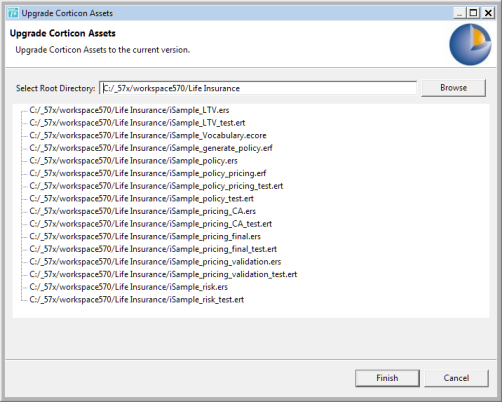Select iSample_pricing_validation.ers file
The height and width of the screenshot is (402, 502).
pos(155,262)
